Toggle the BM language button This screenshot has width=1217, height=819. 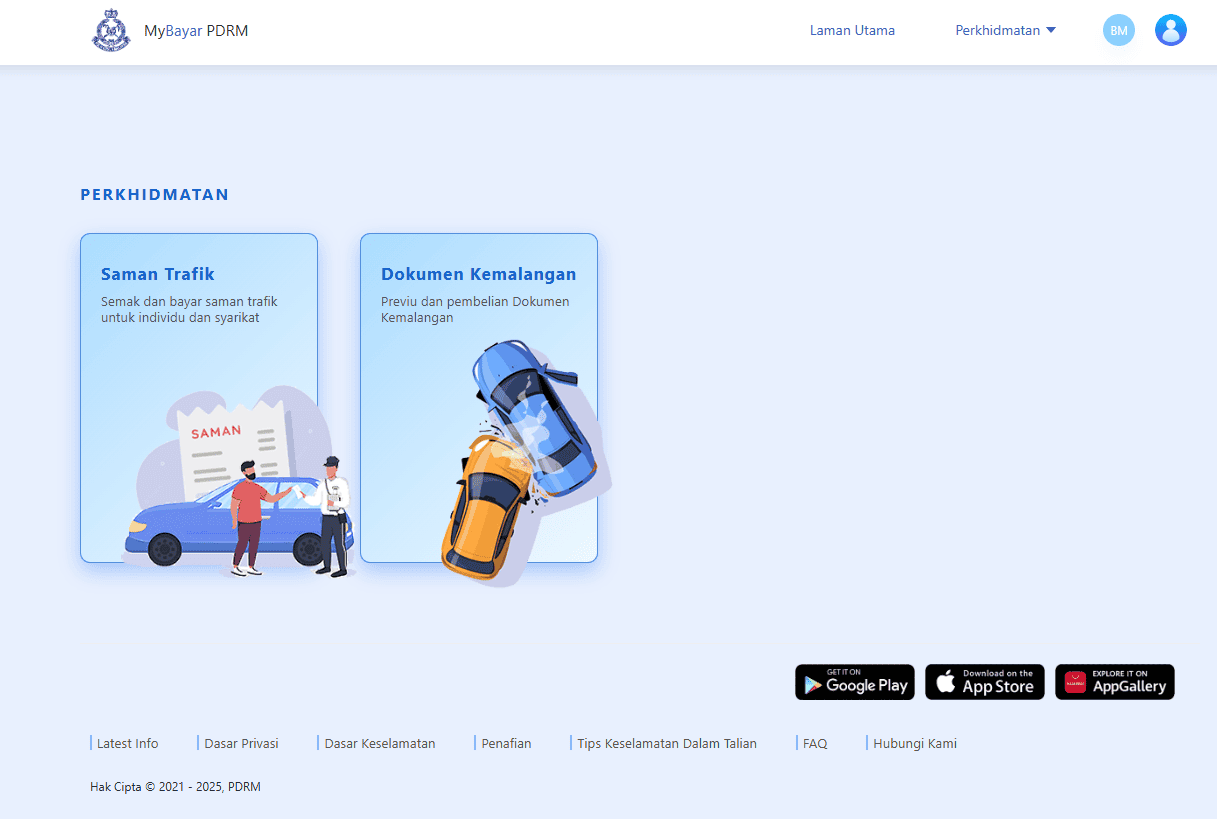click(x=1118, y=31)
